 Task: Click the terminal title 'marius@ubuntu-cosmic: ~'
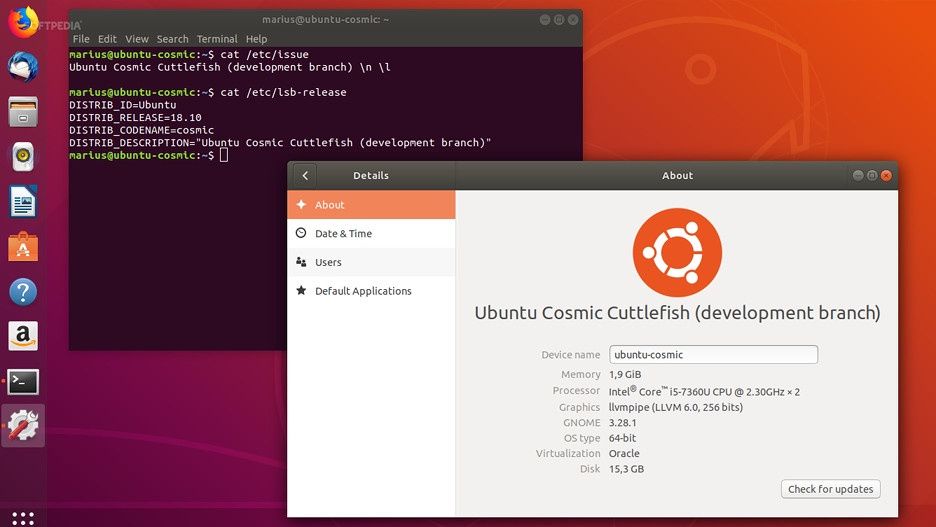[325, 20]
